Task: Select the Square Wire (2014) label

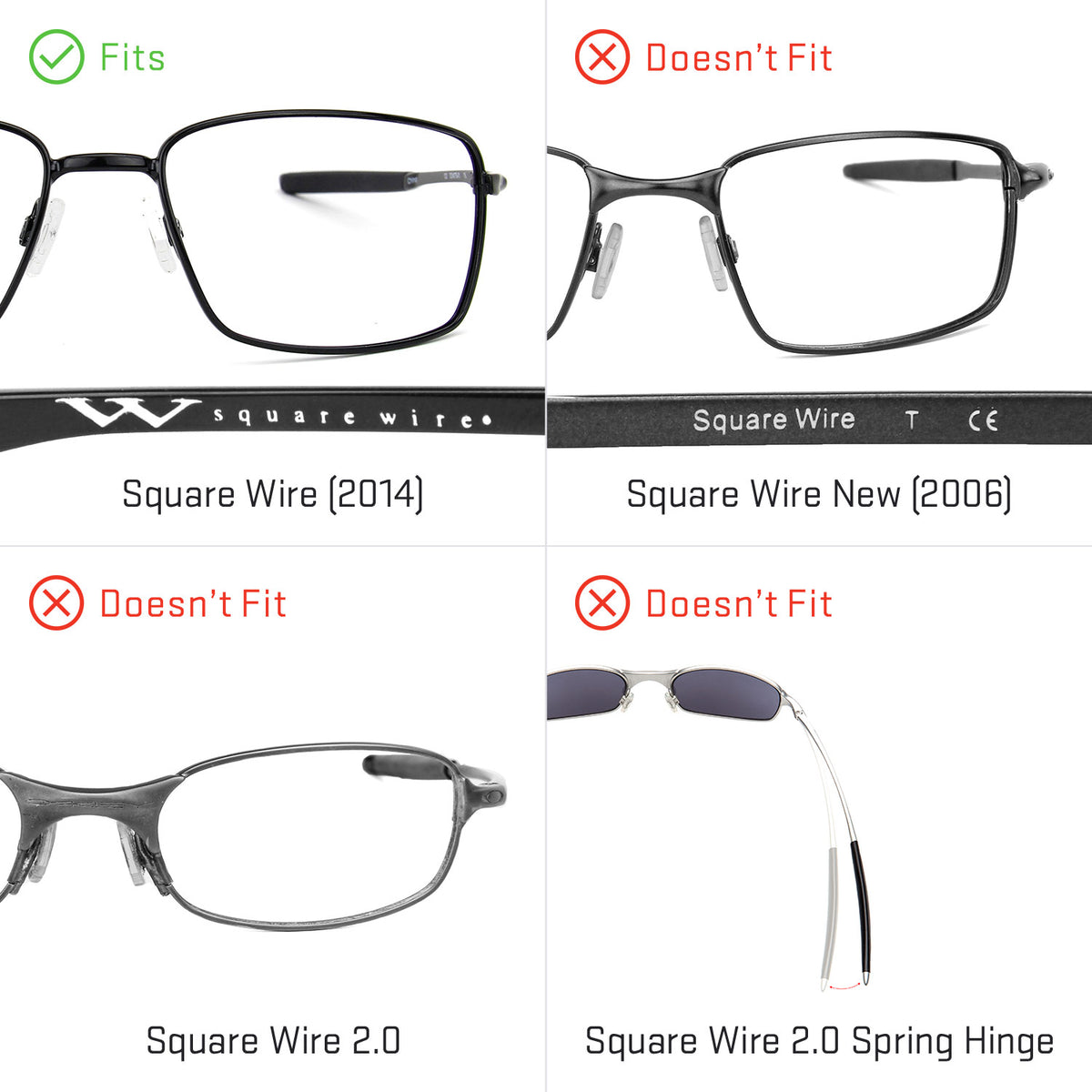Action: click(x=273, y=494)
